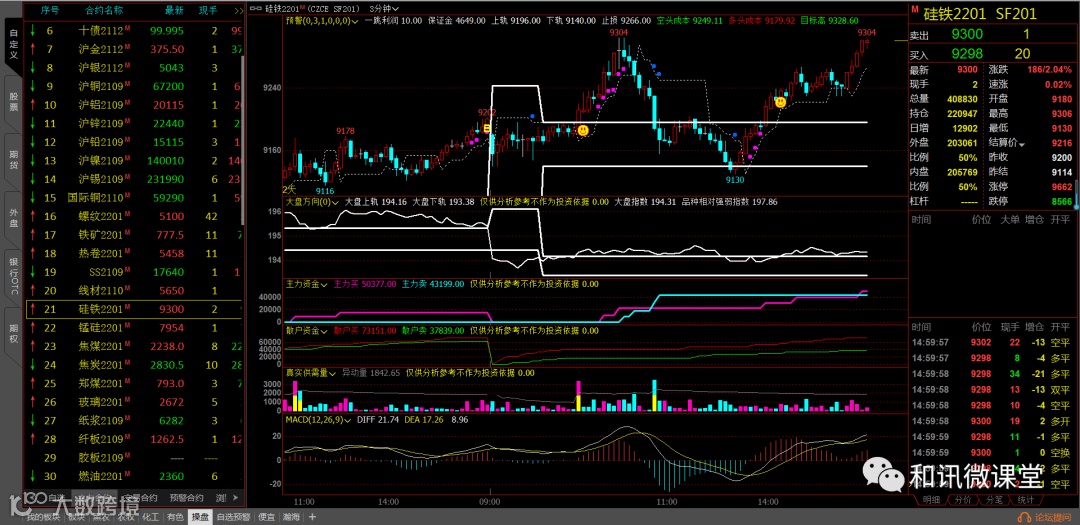This screenshot has height=525, width=1080.
Task: Expand the 大盘方向(0) indicator dropdown
Action: pos(313,202)
